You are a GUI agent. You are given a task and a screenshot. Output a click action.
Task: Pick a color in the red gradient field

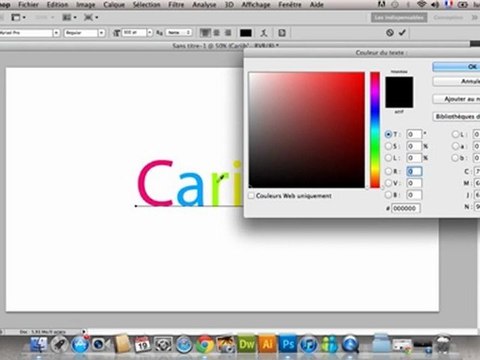pyautogui.click(x=307, y=130)
